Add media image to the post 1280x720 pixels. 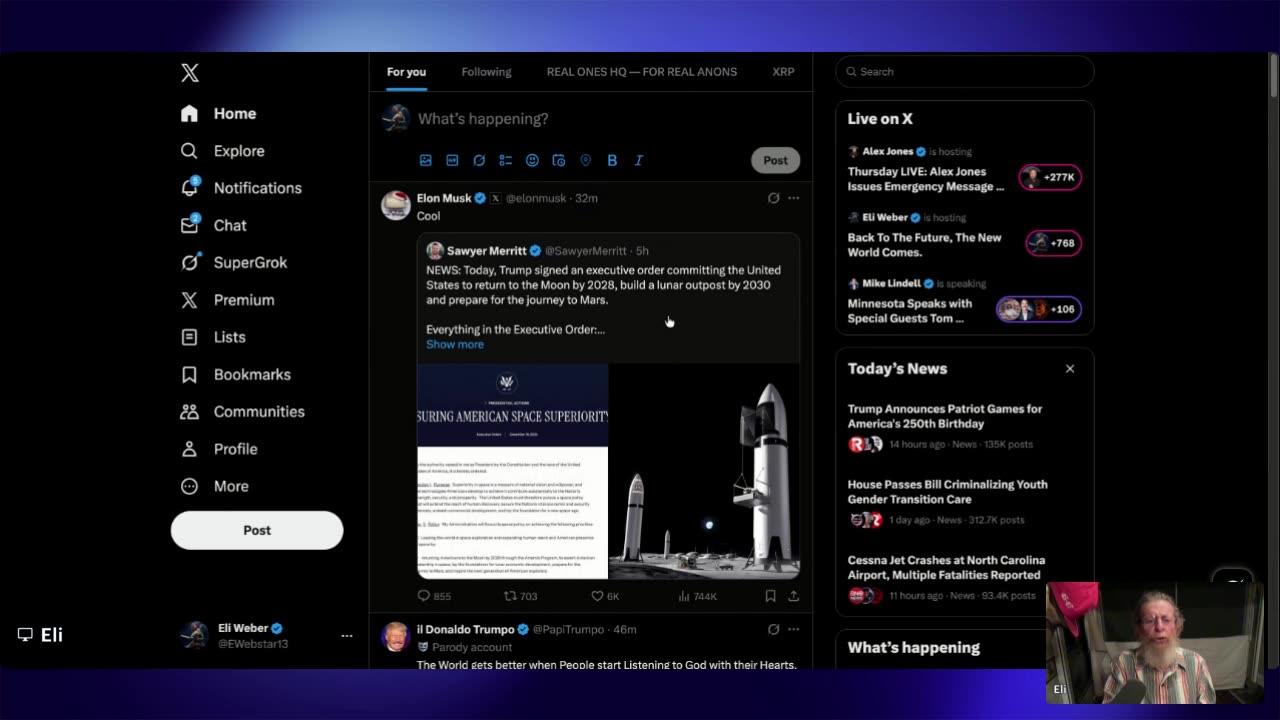426,160
